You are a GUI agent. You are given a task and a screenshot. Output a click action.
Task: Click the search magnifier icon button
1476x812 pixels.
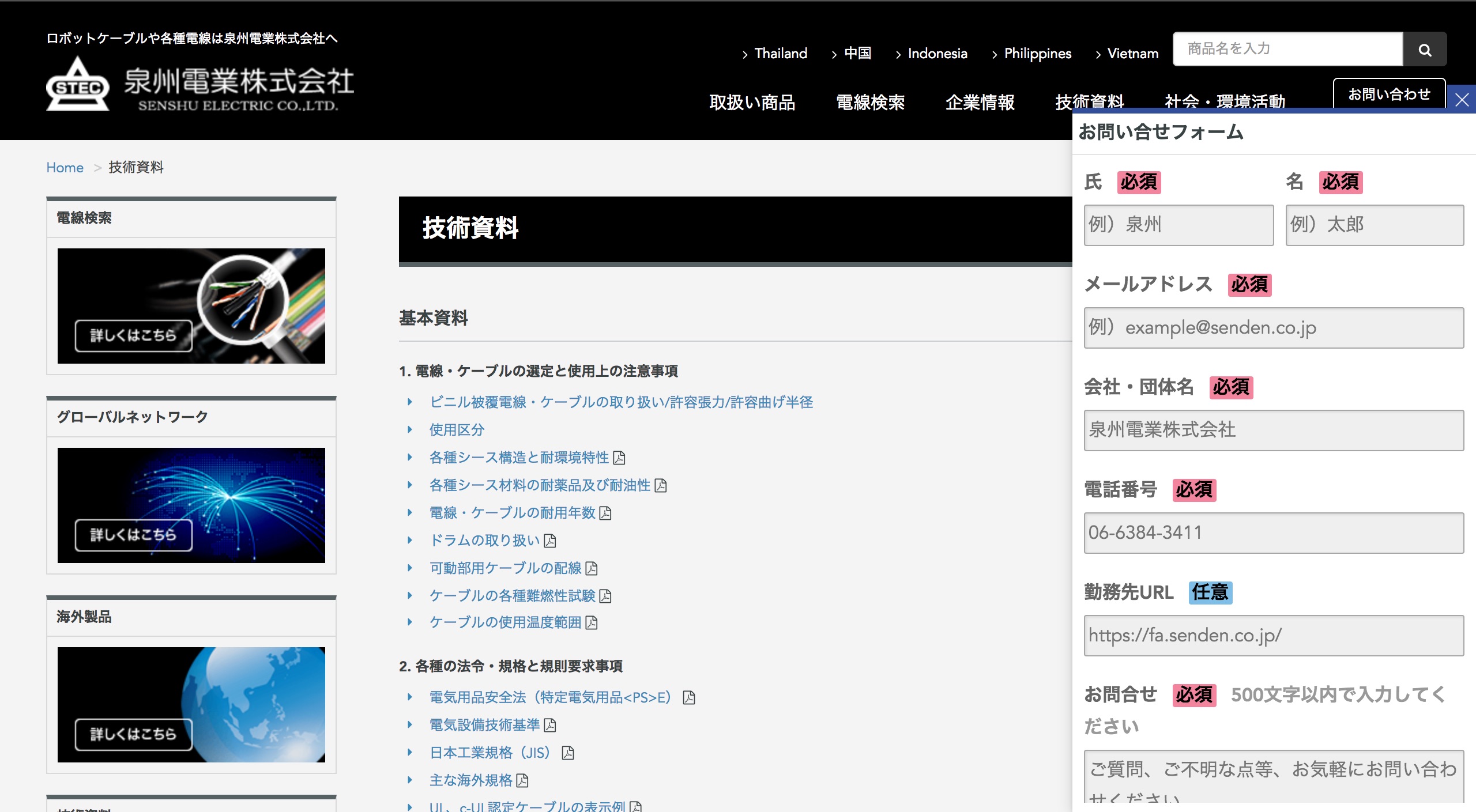1425,50
